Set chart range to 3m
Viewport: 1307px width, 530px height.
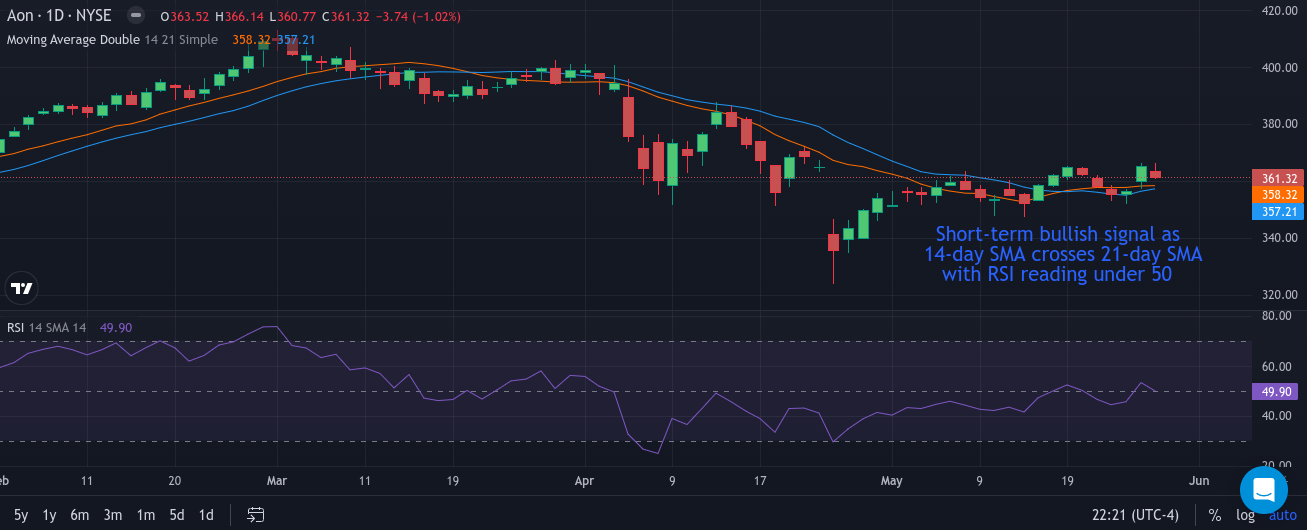pyautogui.click(x=113, y=515)
